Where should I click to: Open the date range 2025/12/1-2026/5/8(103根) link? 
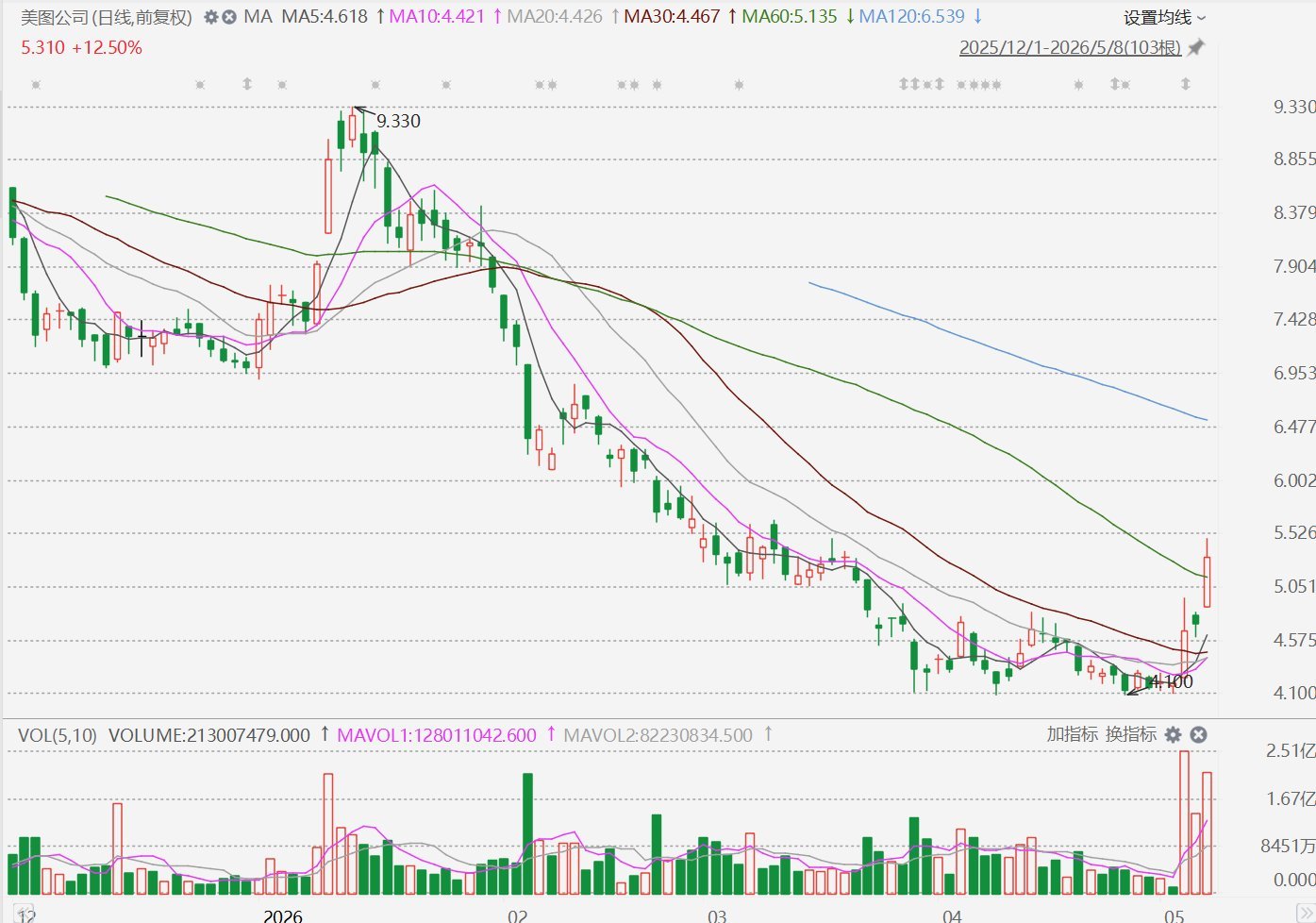click(x=1070, y=47)
